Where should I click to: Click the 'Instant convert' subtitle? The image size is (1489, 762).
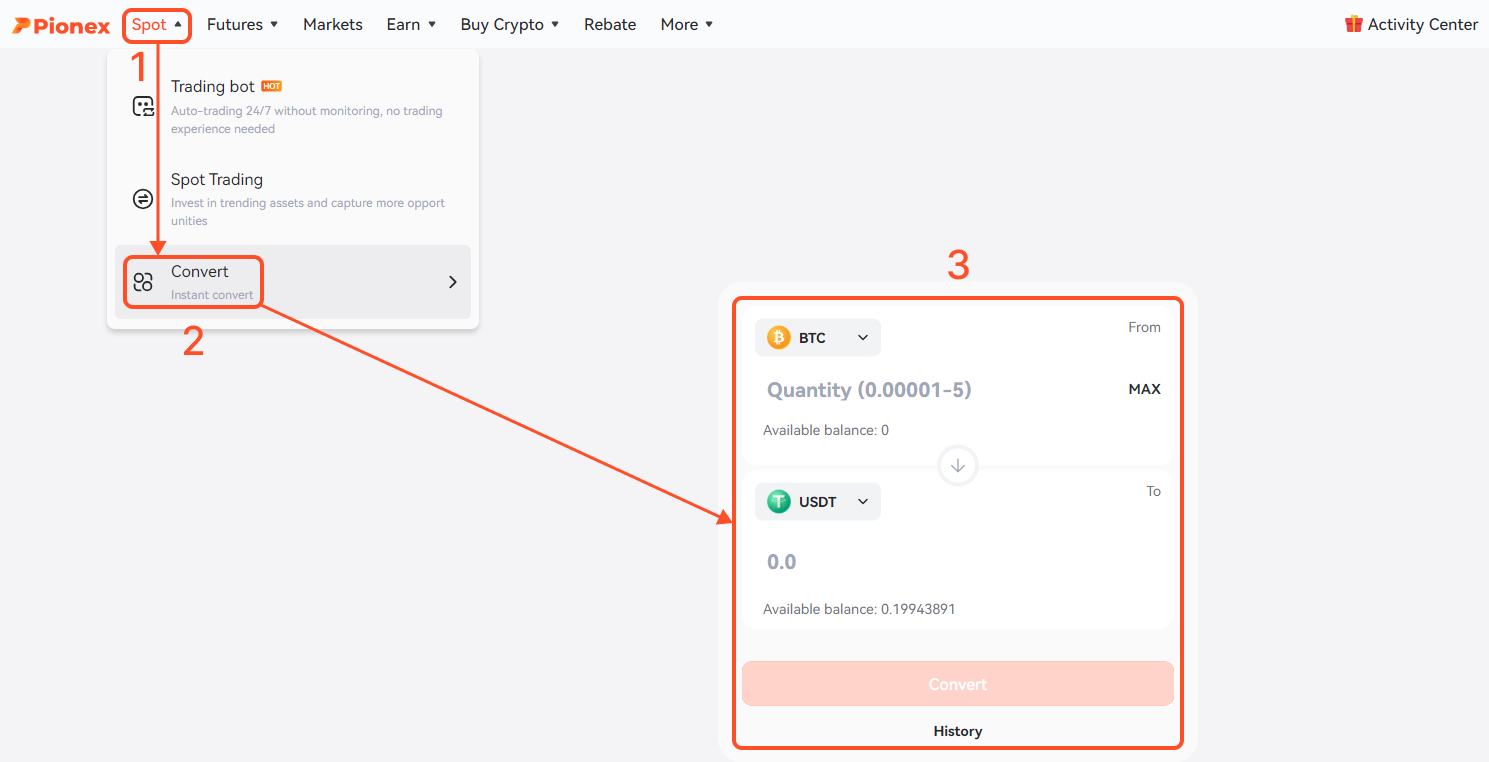[x=212, y=295]
